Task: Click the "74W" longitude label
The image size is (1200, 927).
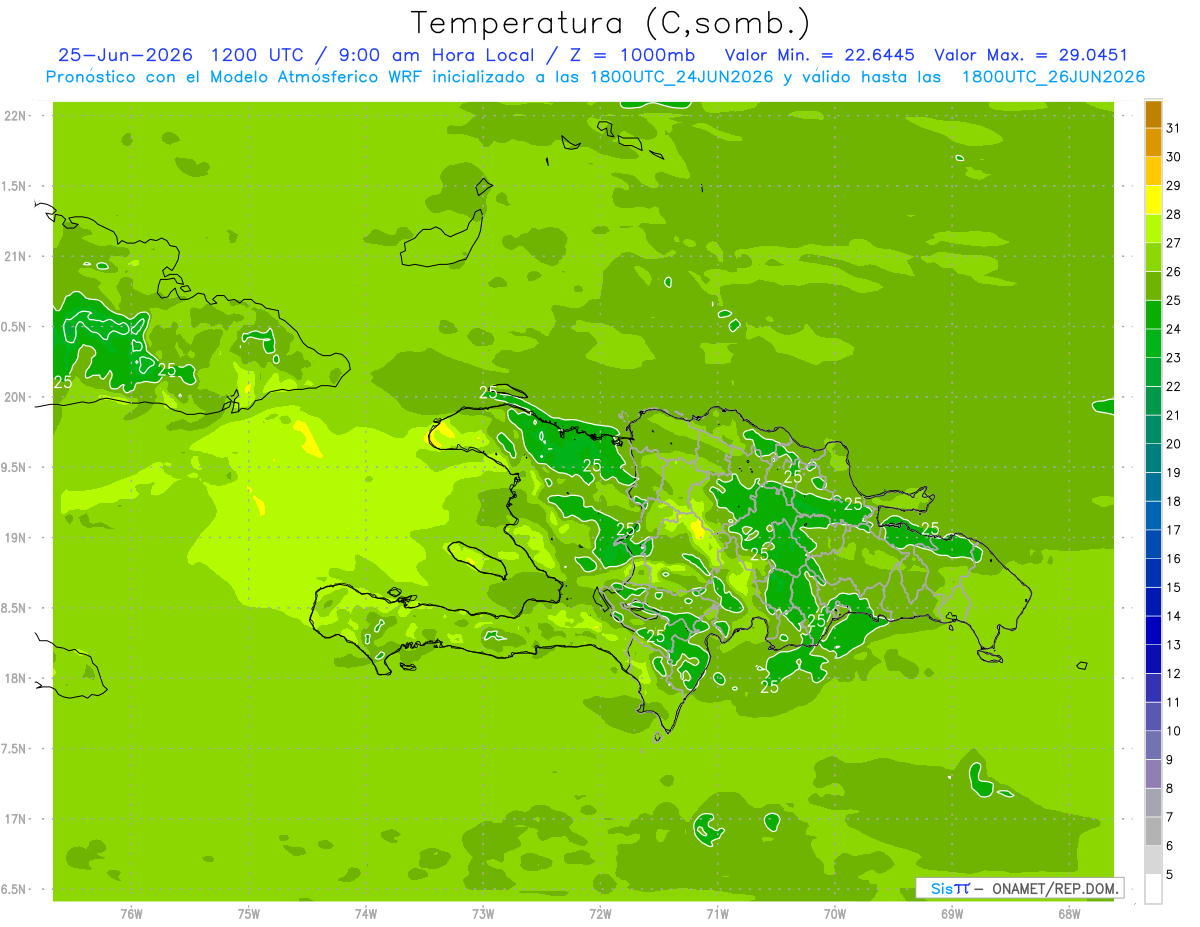Action: pos(365,914)
